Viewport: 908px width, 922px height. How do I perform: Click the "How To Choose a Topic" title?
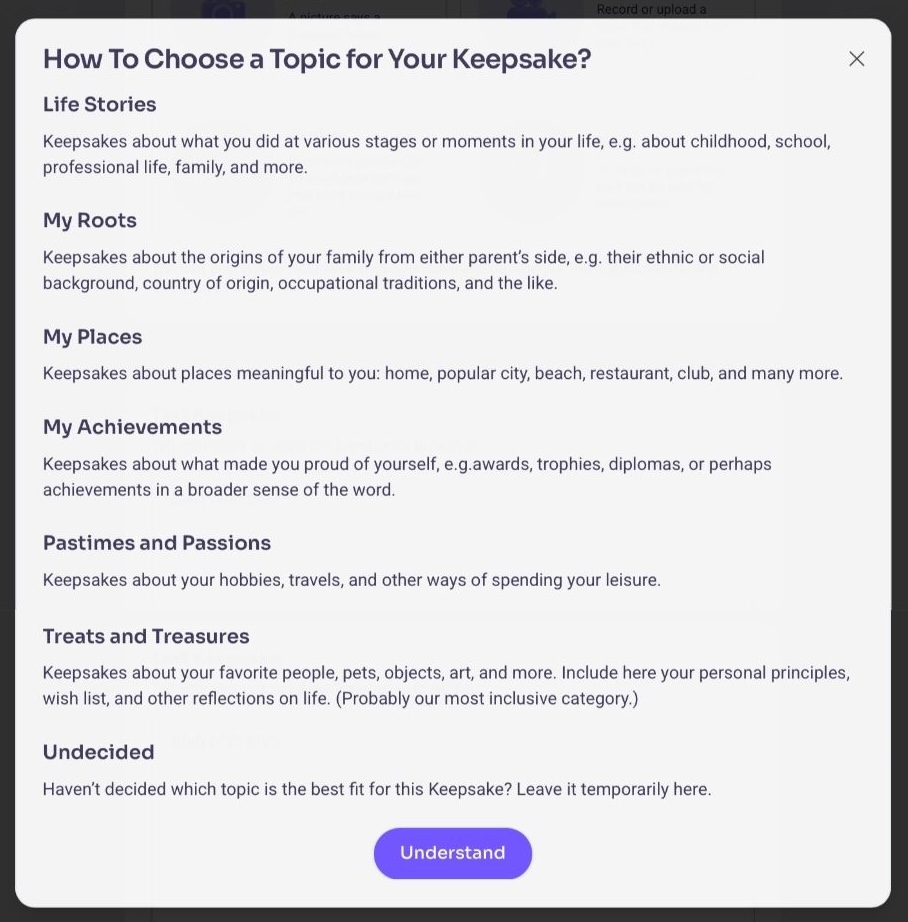[317, 59]
